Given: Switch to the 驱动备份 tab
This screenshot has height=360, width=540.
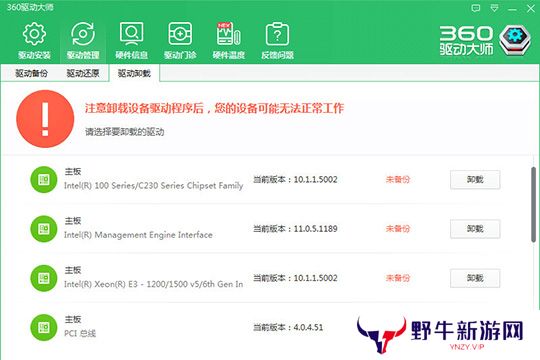Looking at the screenshot, I should [x=31, y=73].
